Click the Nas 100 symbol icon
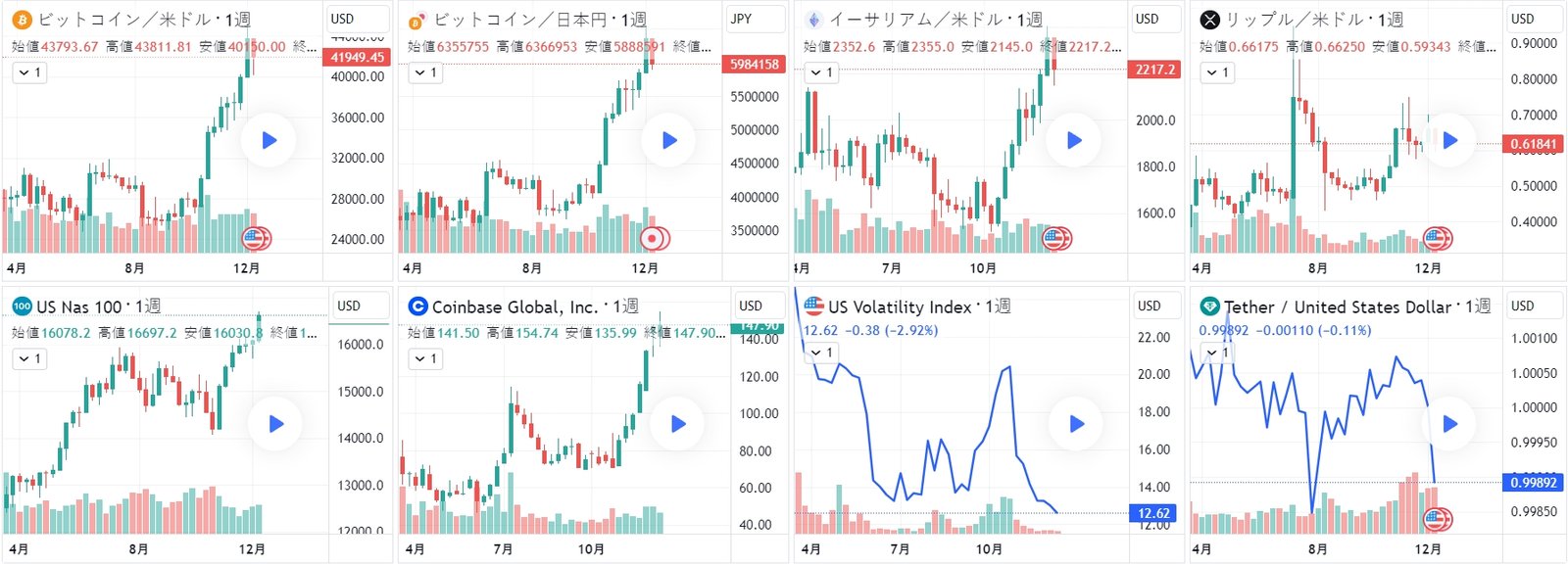 tap(22, 306)
